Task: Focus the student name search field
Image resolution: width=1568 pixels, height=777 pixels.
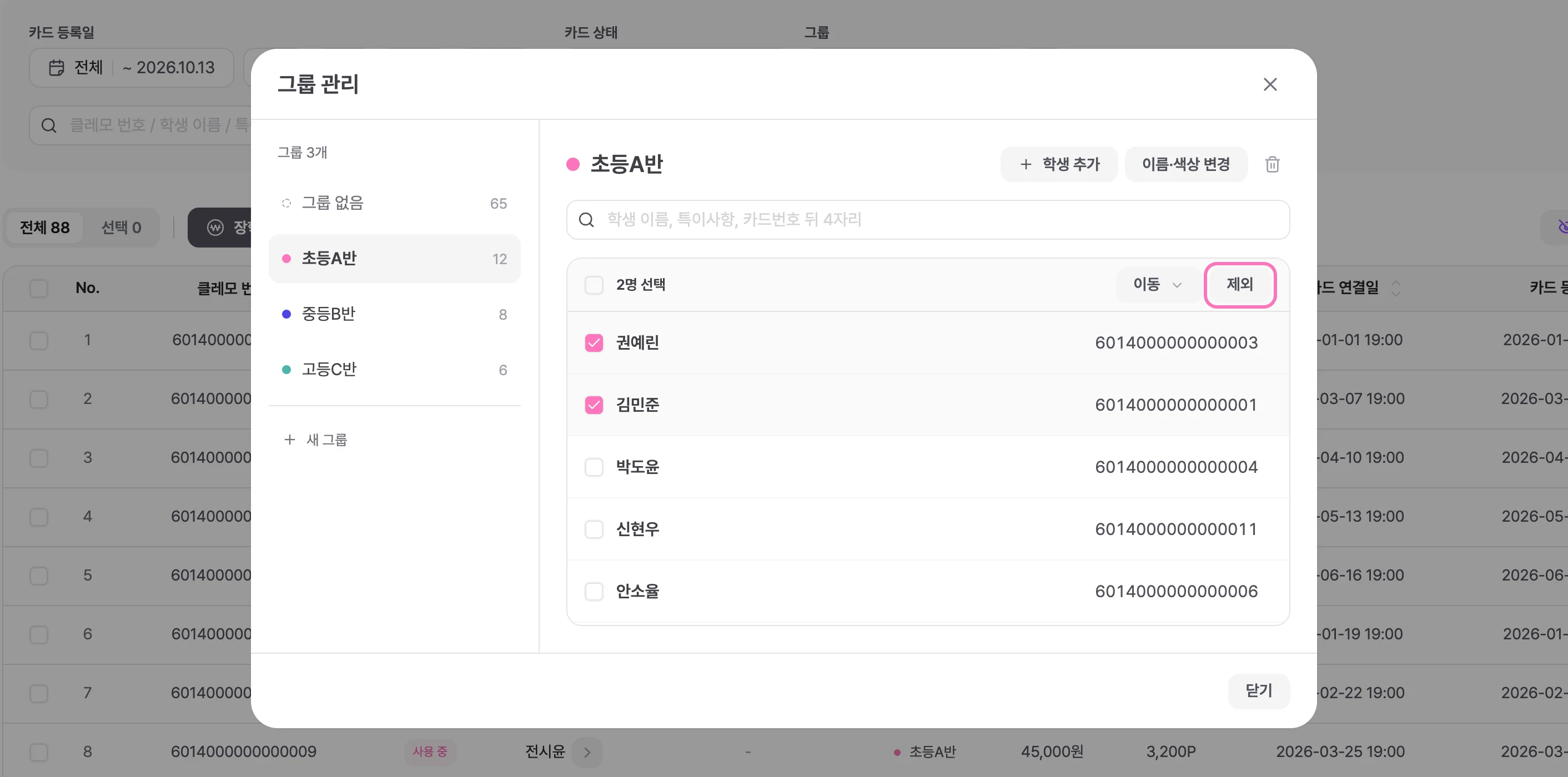Action: (x=928, y=220)
